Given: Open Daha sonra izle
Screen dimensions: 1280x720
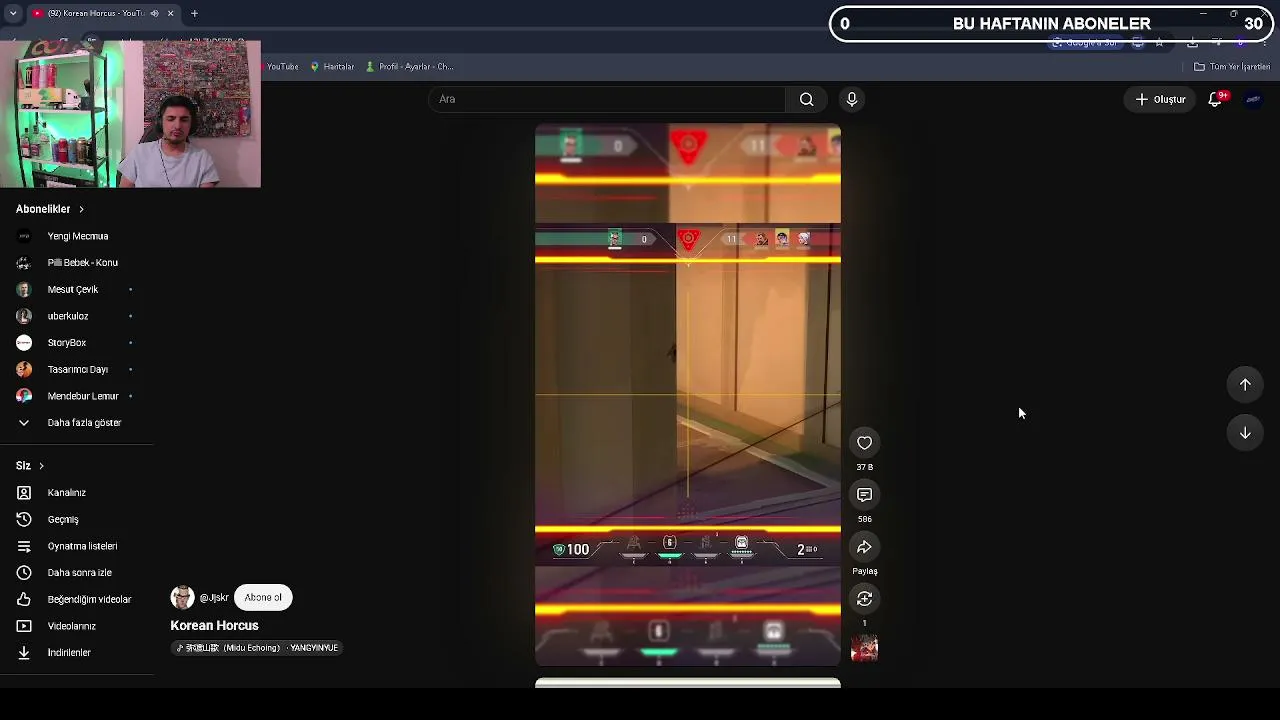Looking at the screenshot, I should pyautogui.click(x=77, y=573).
